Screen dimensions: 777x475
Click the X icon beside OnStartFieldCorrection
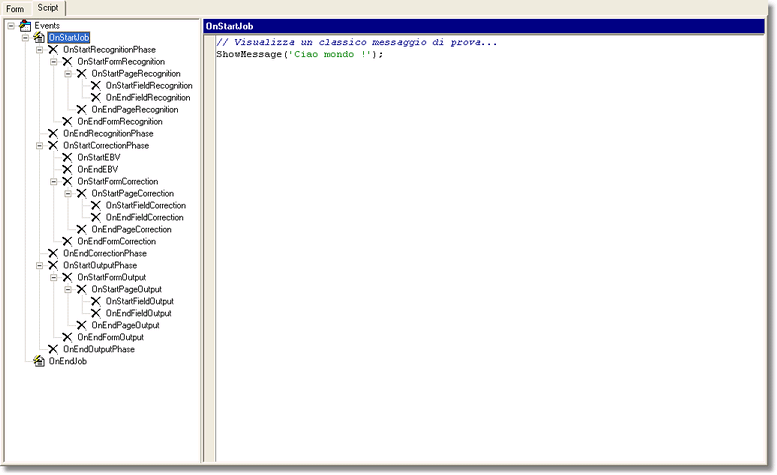point(96,206)
